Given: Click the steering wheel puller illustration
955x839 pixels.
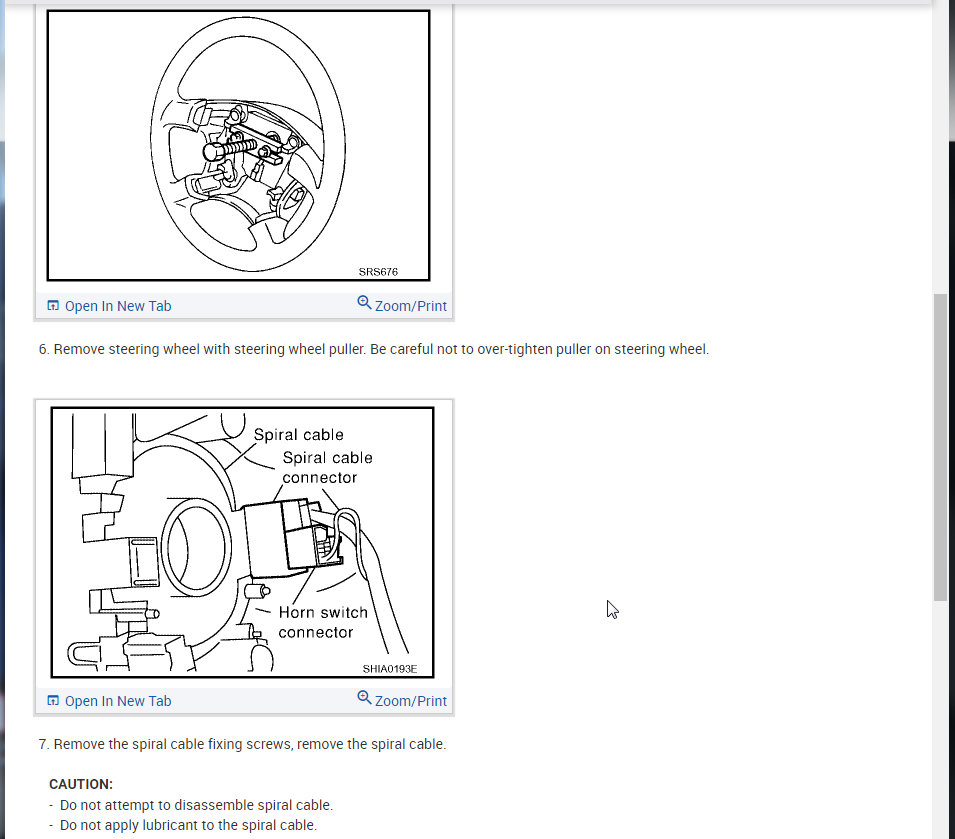Looking at the screenshot, I should pyautogui.click(x=239, y=146).
